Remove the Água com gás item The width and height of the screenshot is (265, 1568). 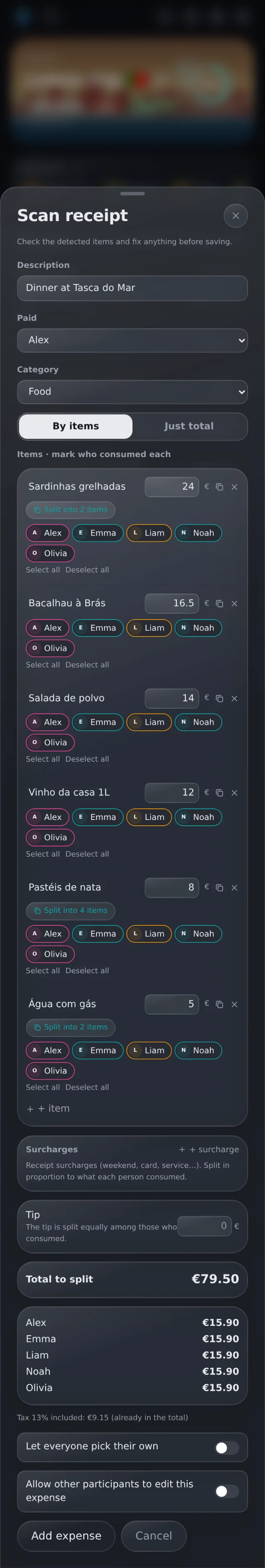tap(234, 1004)
